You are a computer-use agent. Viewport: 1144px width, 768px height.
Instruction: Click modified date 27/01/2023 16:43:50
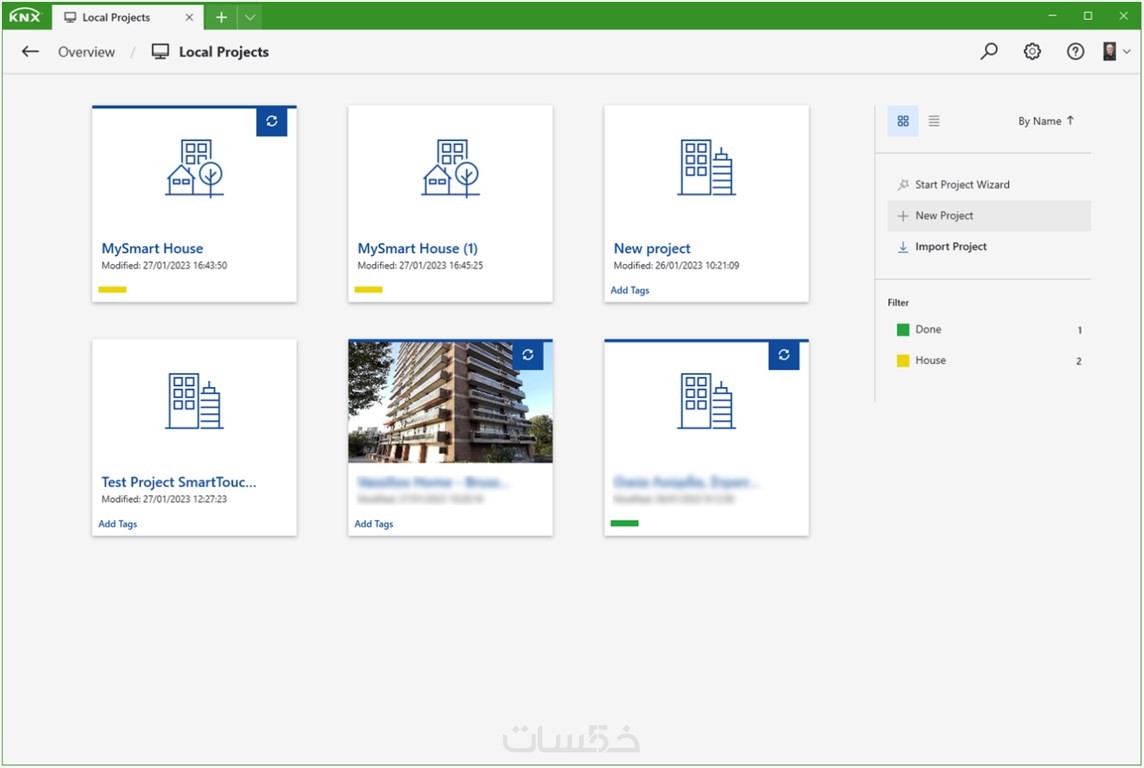[185, 265]
